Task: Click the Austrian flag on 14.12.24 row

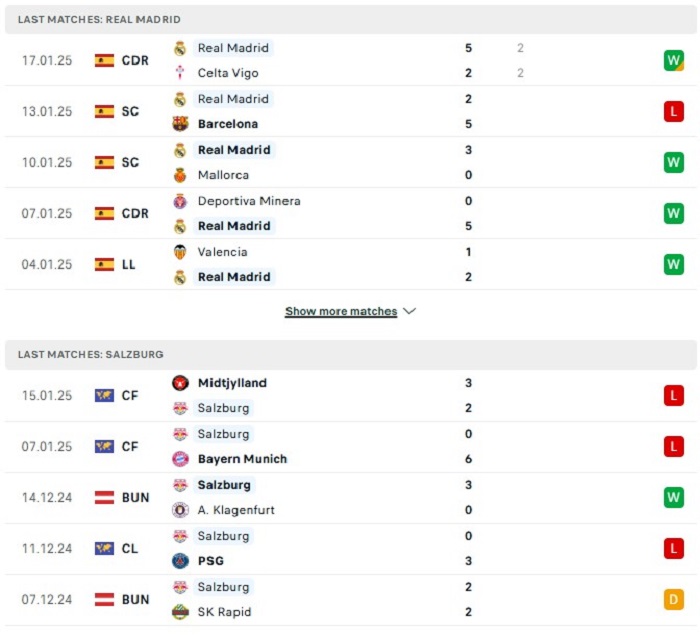Action: coord(104,497)
